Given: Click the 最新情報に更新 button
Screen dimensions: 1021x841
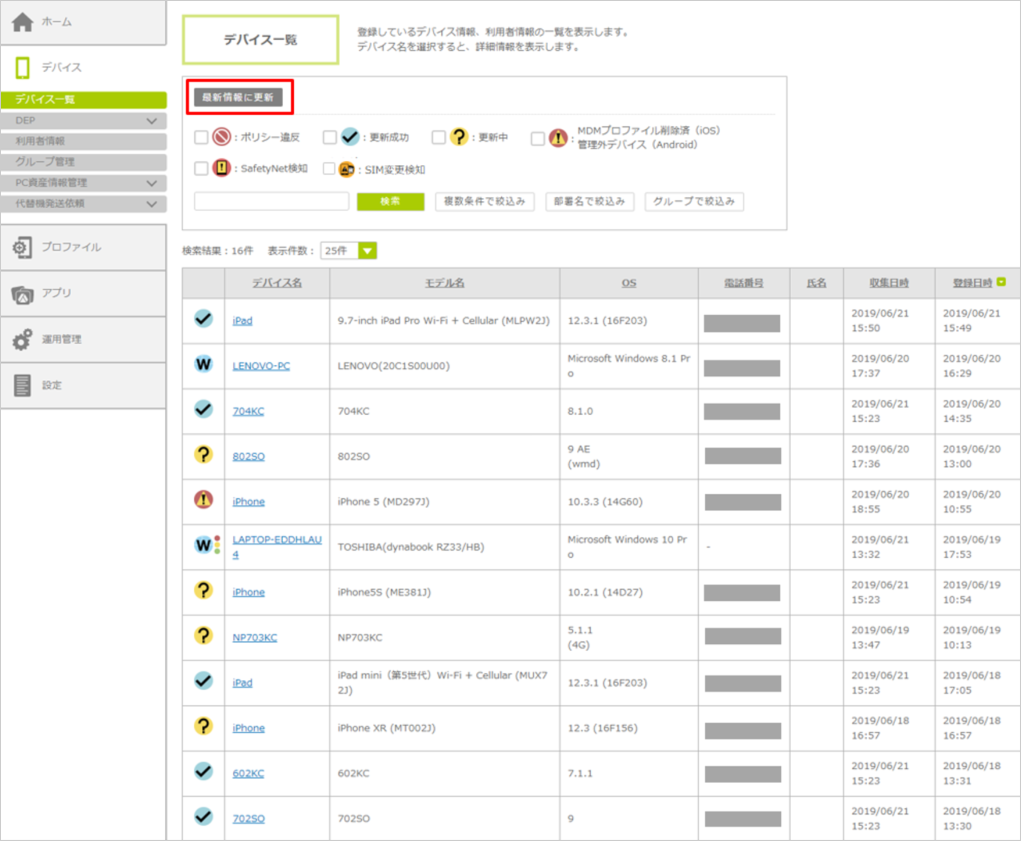Looking at the screenshot, I should (x=239, y=98).
